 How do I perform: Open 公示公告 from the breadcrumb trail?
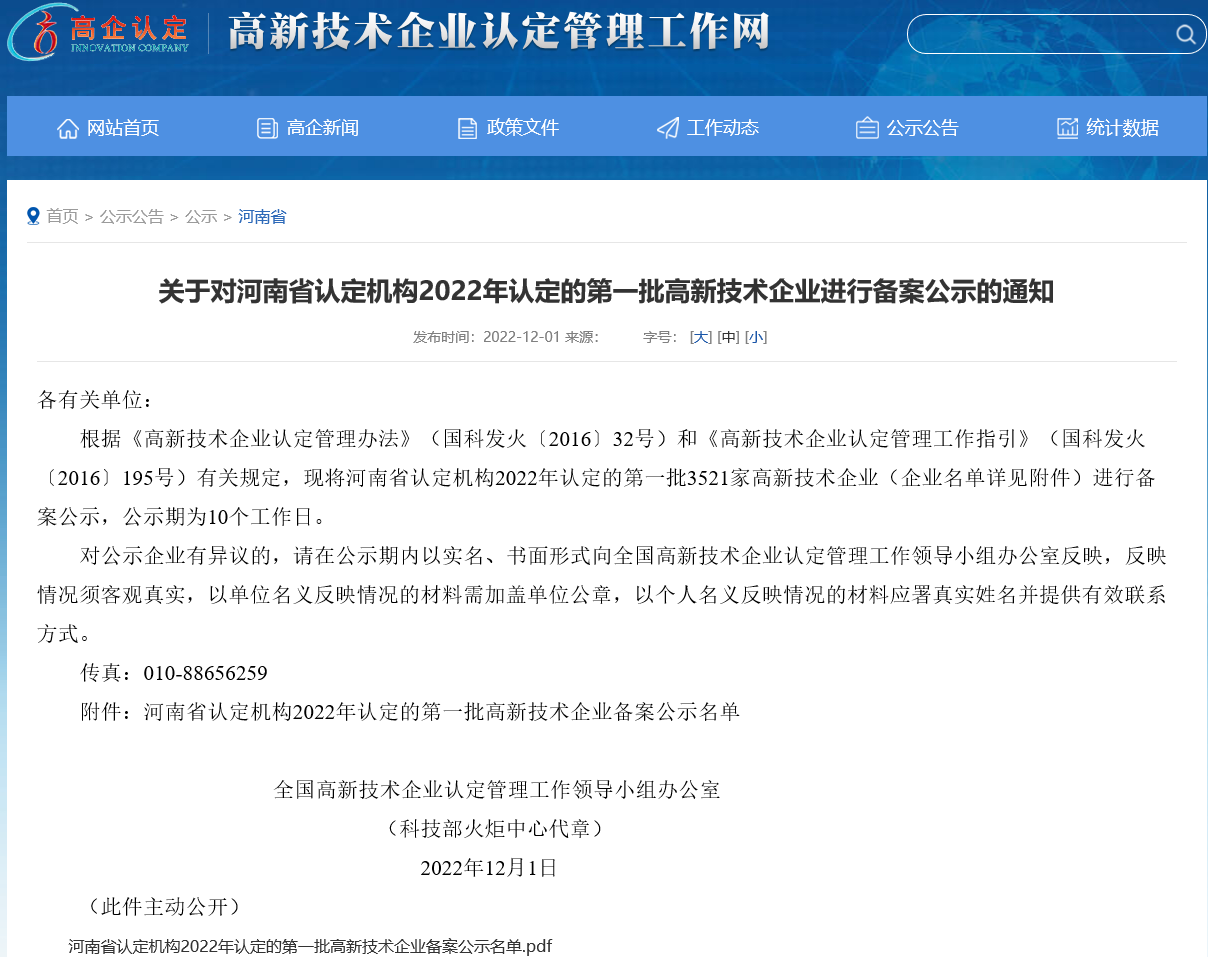click(x=131, y=216)
